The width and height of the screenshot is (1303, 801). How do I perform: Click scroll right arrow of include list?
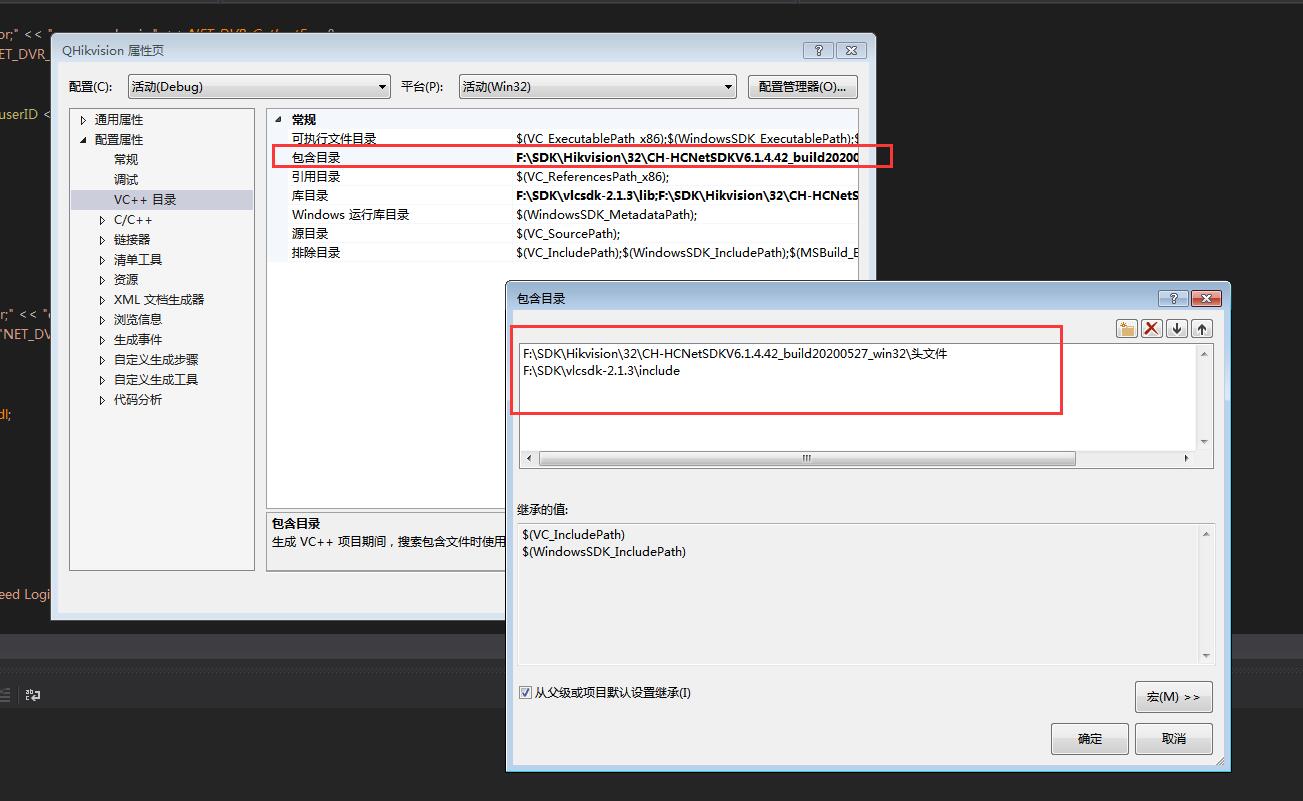(1187, 459)
